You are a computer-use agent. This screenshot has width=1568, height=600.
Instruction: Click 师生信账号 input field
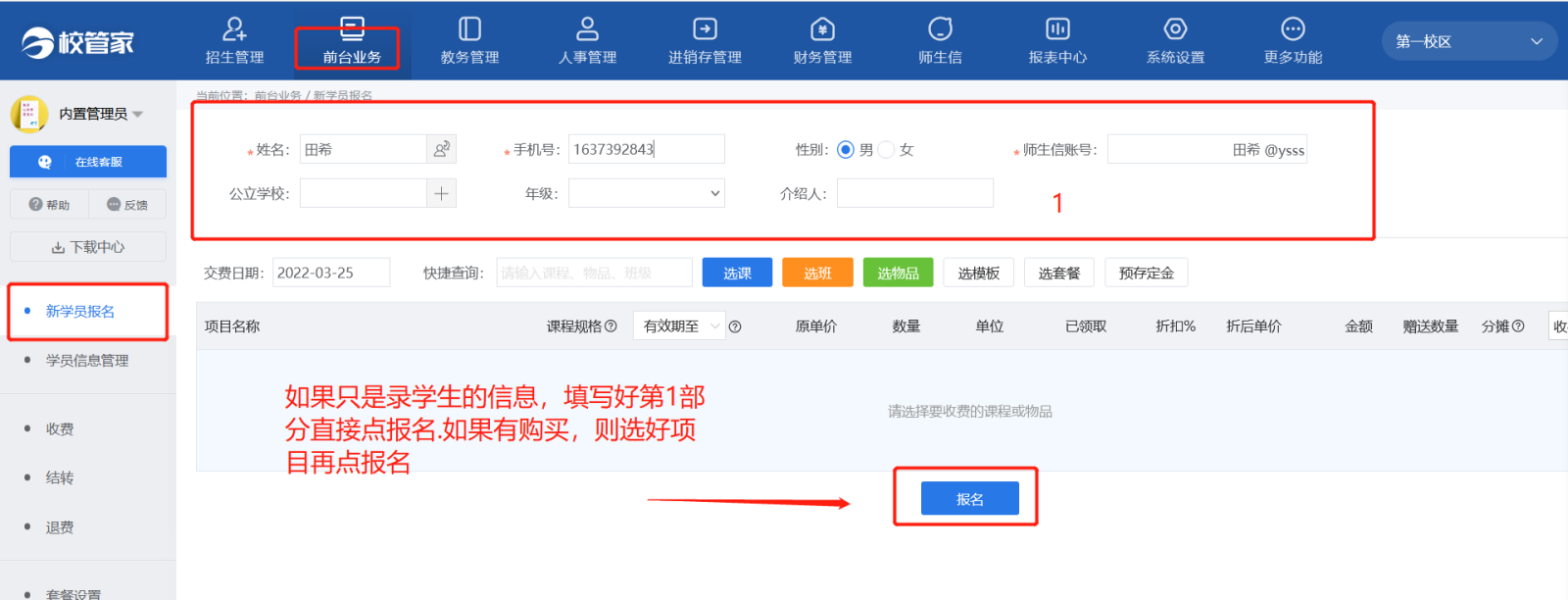1207,149
